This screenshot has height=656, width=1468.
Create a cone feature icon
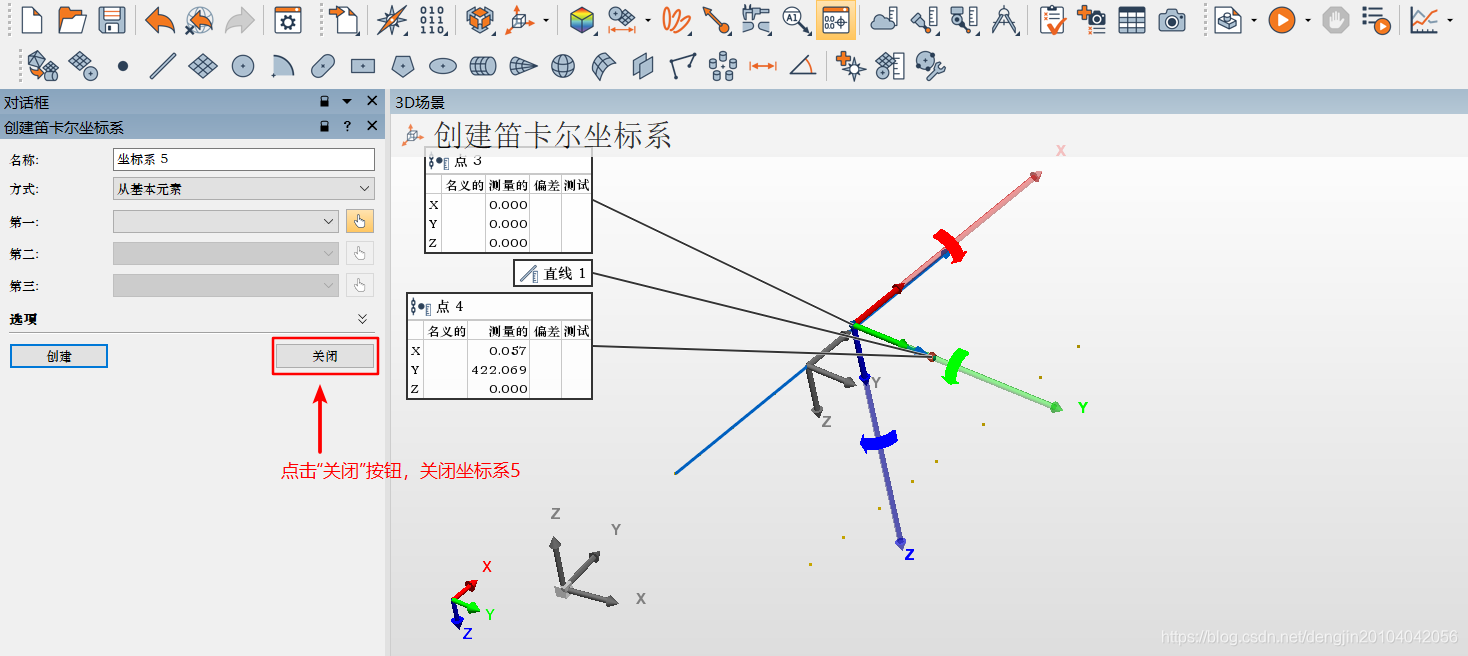(523, 66)
